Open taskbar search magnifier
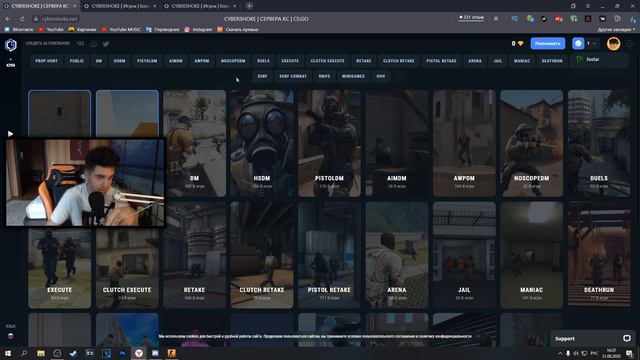 [24, 353]
